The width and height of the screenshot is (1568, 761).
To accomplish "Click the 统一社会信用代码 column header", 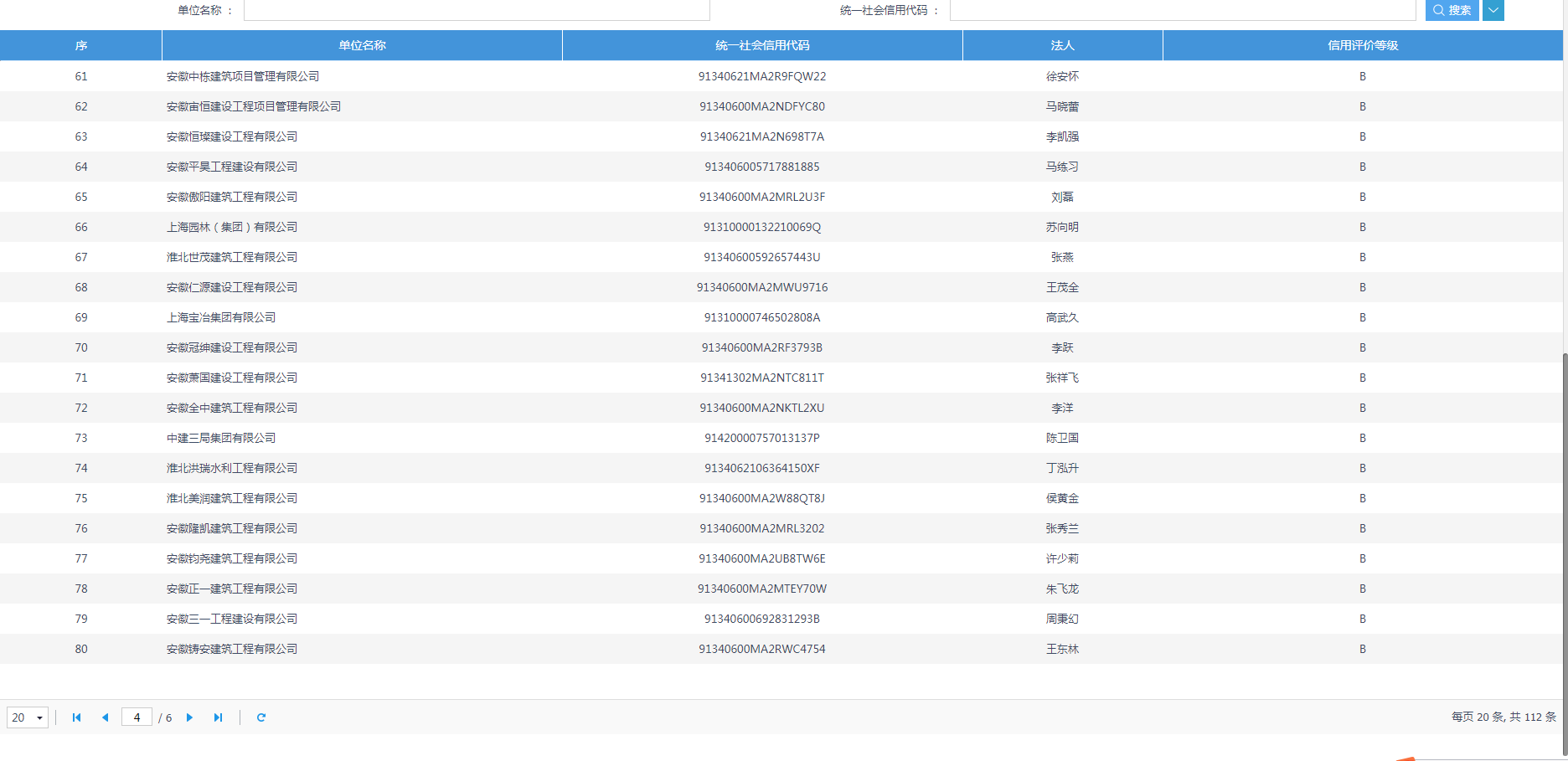I will tap(762, 45).
